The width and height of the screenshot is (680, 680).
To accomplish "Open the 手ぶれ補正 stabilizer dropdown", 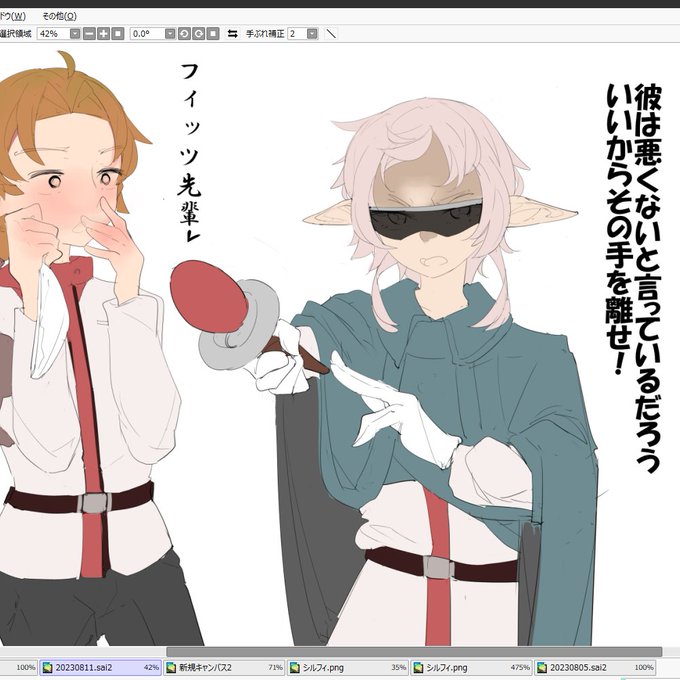I will (x=312, y=34).
